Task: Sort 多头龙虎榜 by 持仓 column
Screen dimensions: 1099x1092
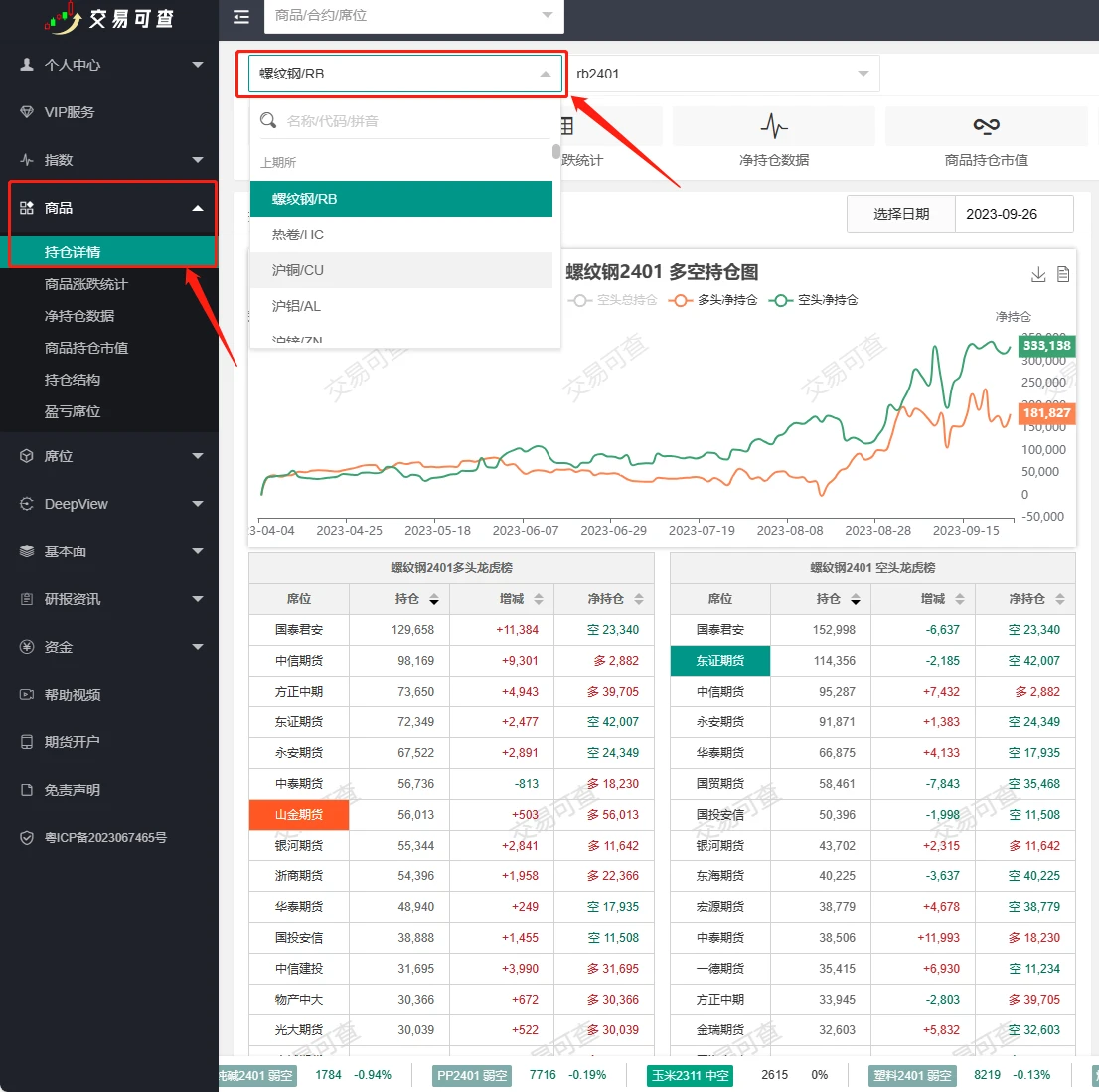Action: coord(434,599)
